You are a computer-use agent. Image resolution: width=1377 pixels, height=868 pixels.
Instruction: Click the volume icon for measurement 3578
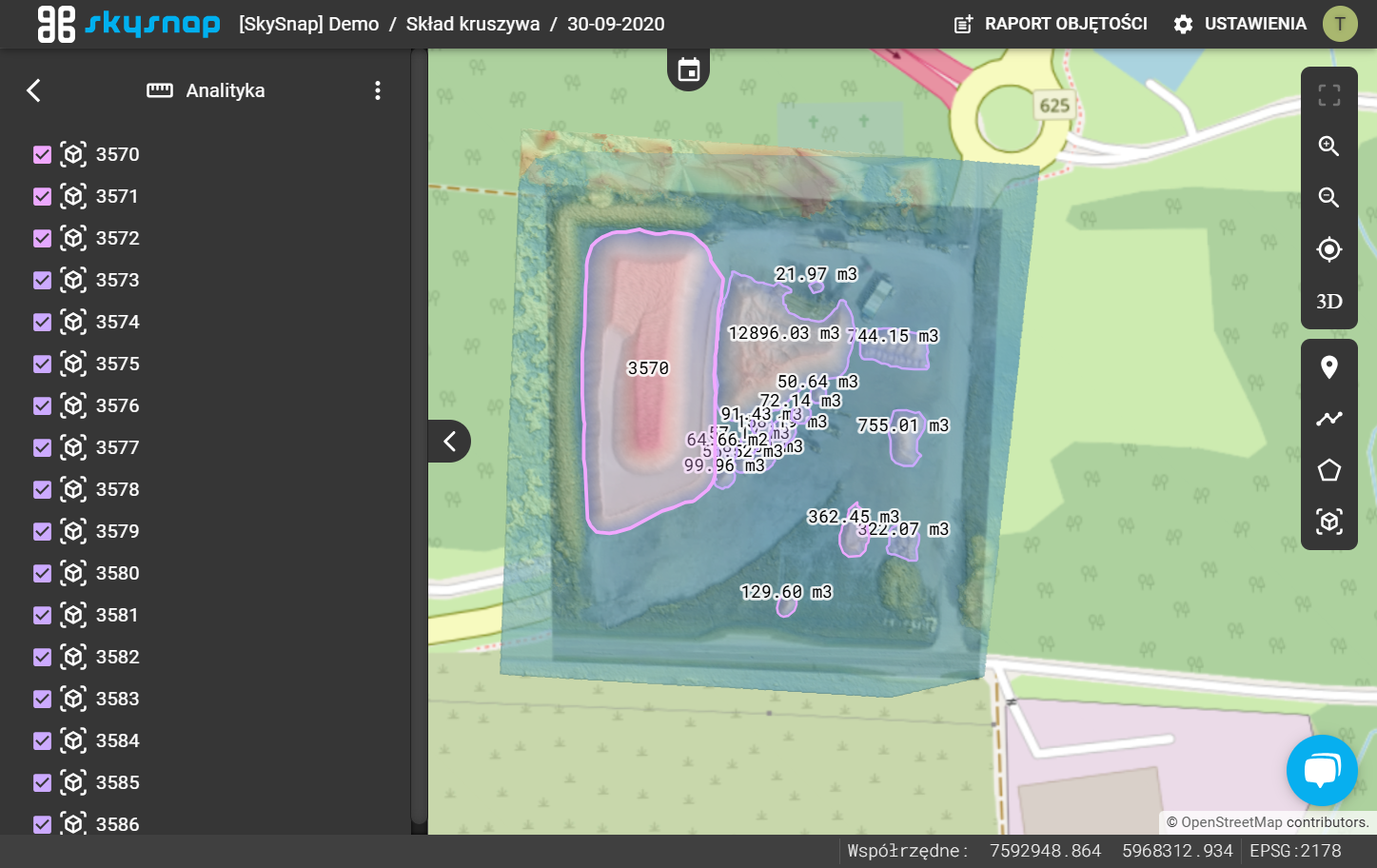pos(73,489)
